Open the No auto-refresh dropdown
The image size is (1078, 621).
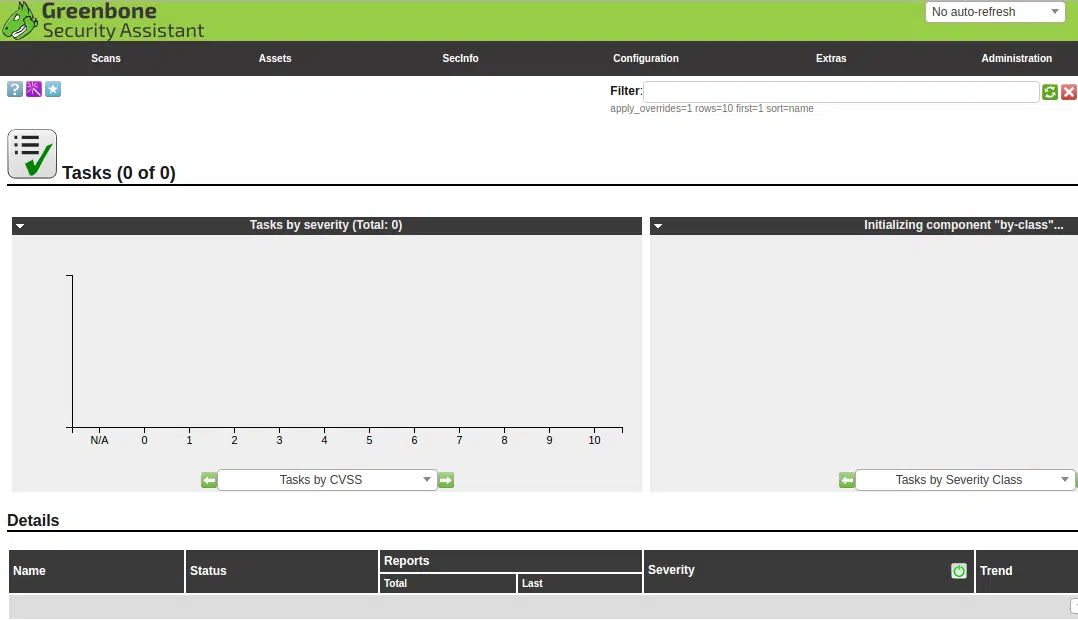(x=995, y=12)
